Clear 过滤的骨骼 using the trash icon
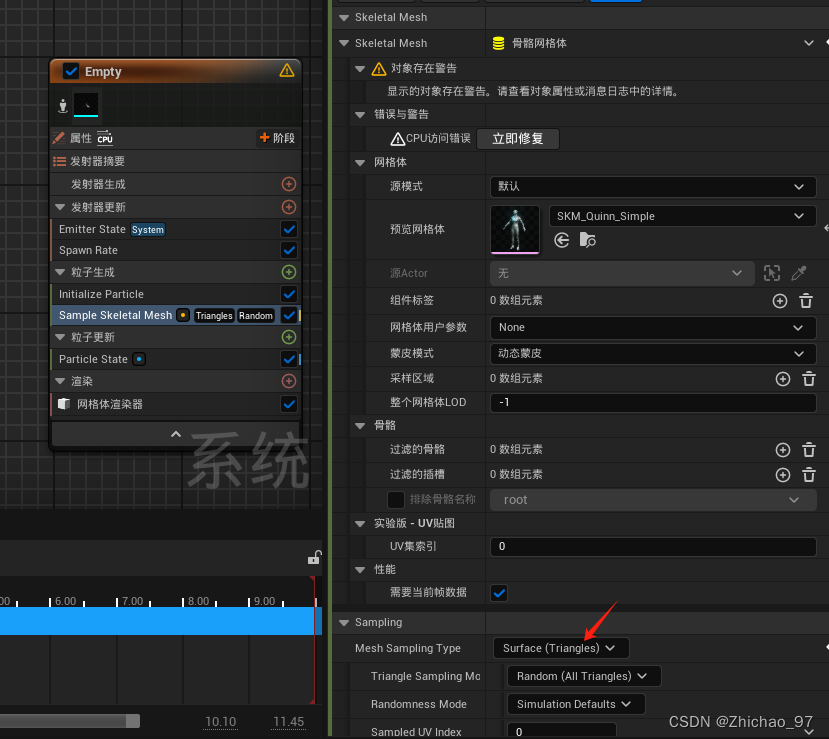The image size is (829, 739). (x=809, y=450)
